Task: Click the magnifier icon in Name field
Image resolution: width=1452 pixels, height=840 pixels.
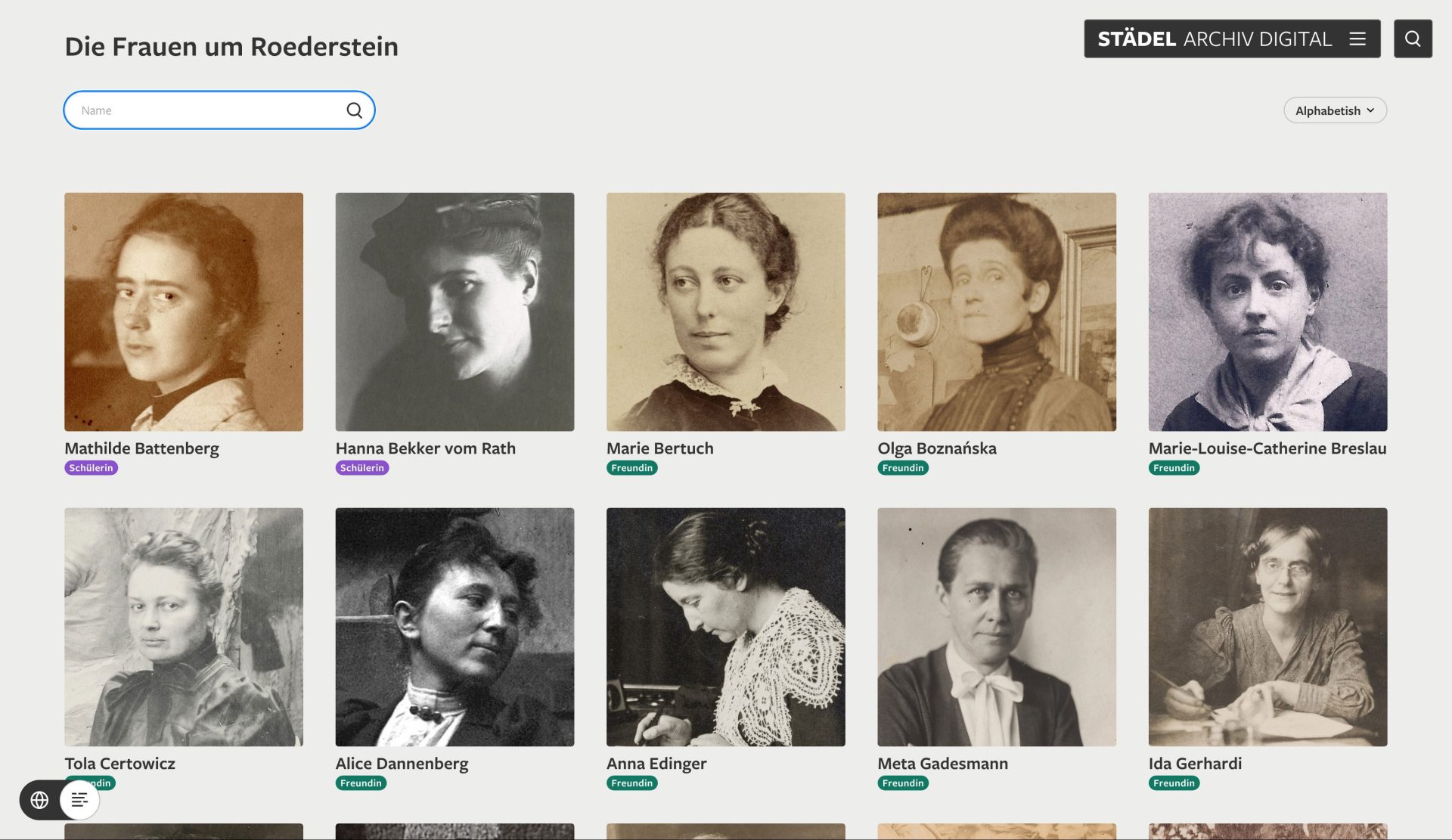Action: (x=354, y=110)
